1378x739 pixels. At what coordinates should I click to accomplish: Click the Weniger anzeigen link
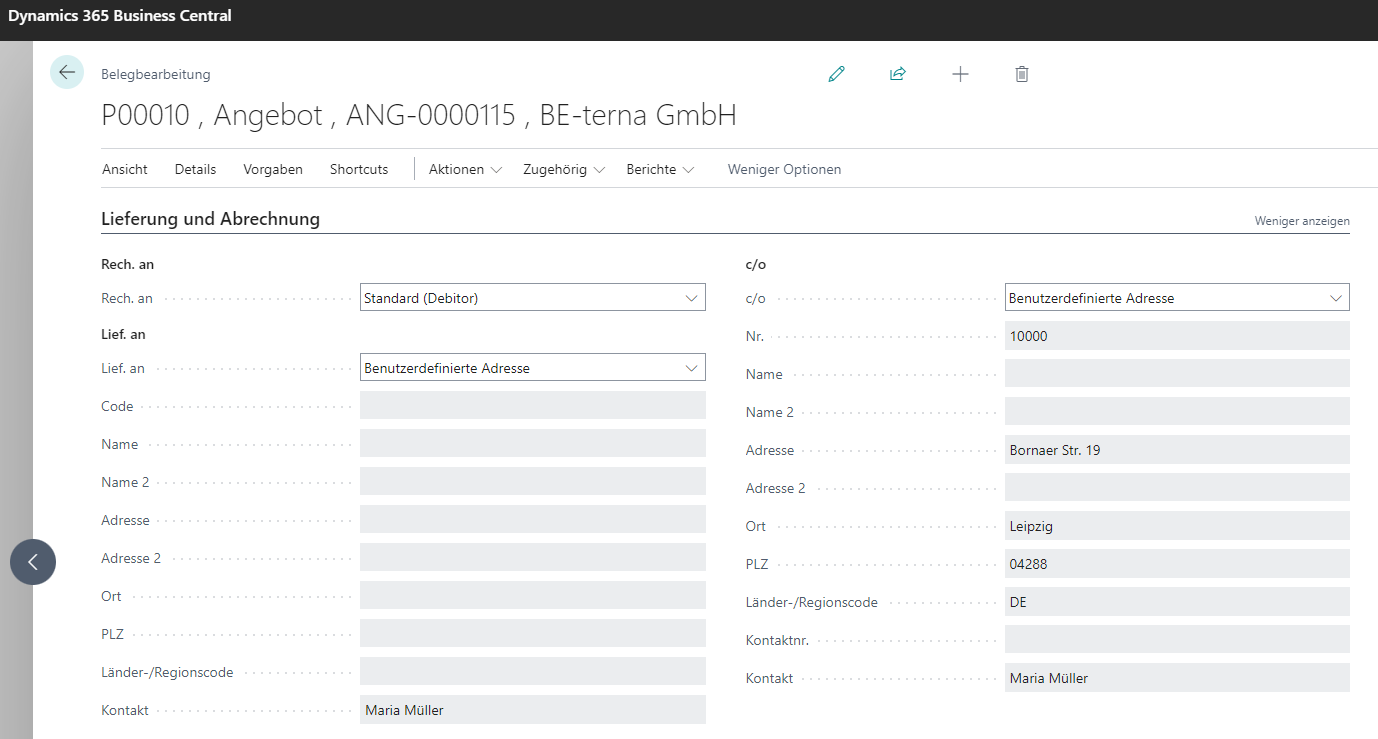[x=1301, y=221]
